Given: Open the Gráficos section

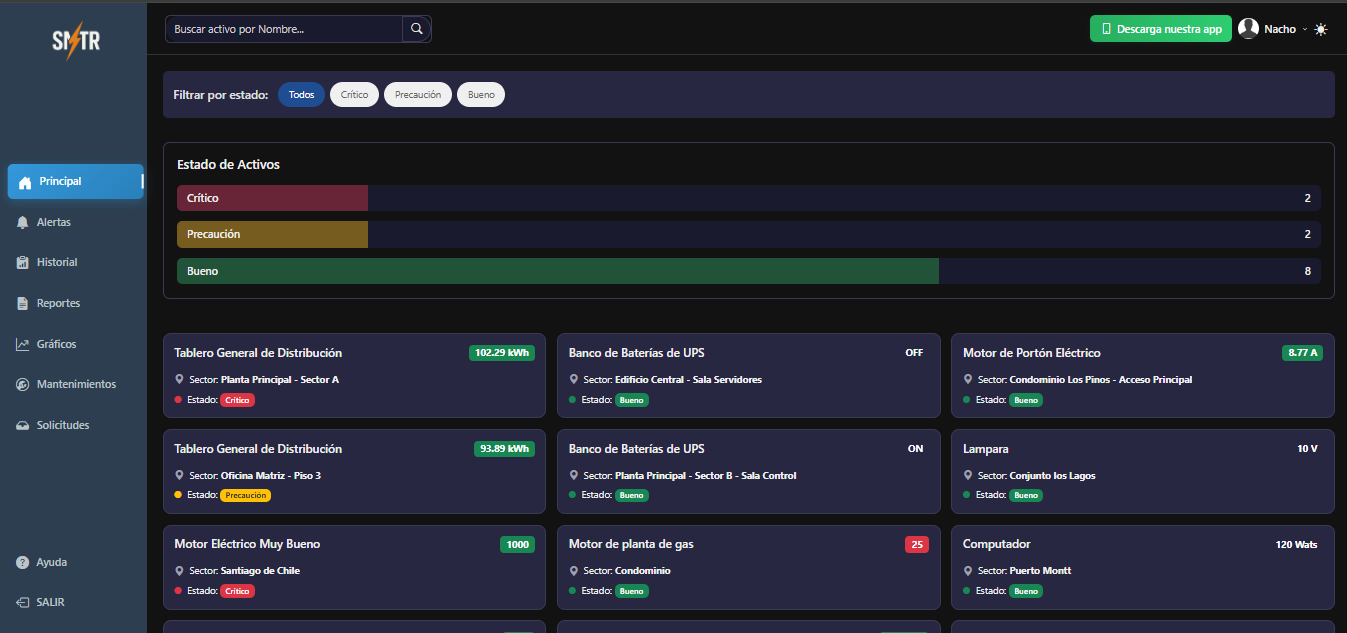Looking at the screenshot, I should tap(57, 344).
